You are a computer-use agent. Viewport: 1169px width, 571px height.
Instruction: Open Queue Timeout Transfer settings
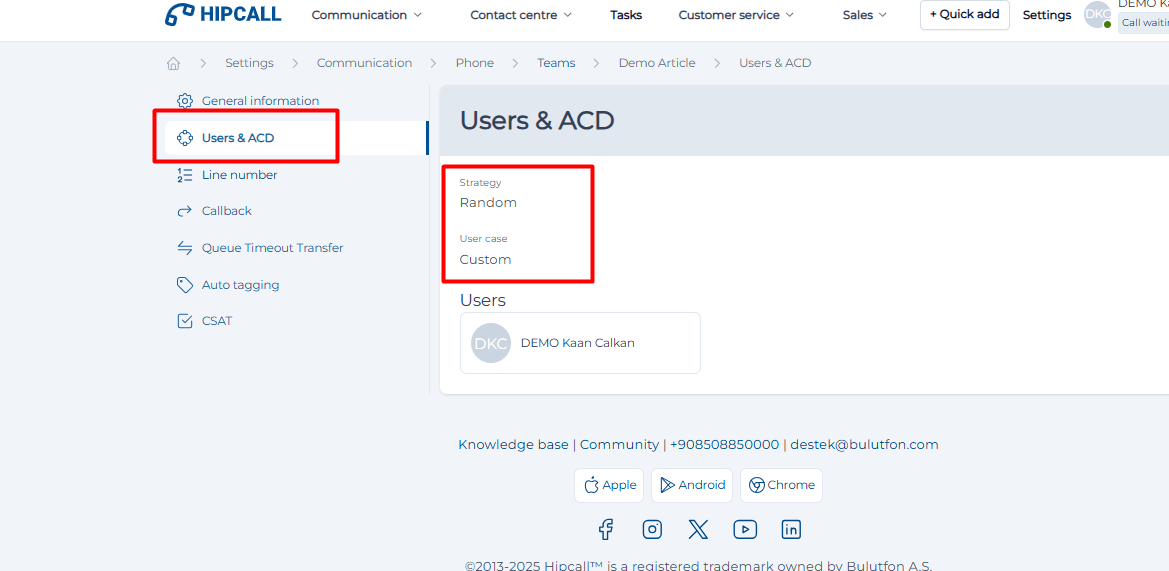pos(272,248)
